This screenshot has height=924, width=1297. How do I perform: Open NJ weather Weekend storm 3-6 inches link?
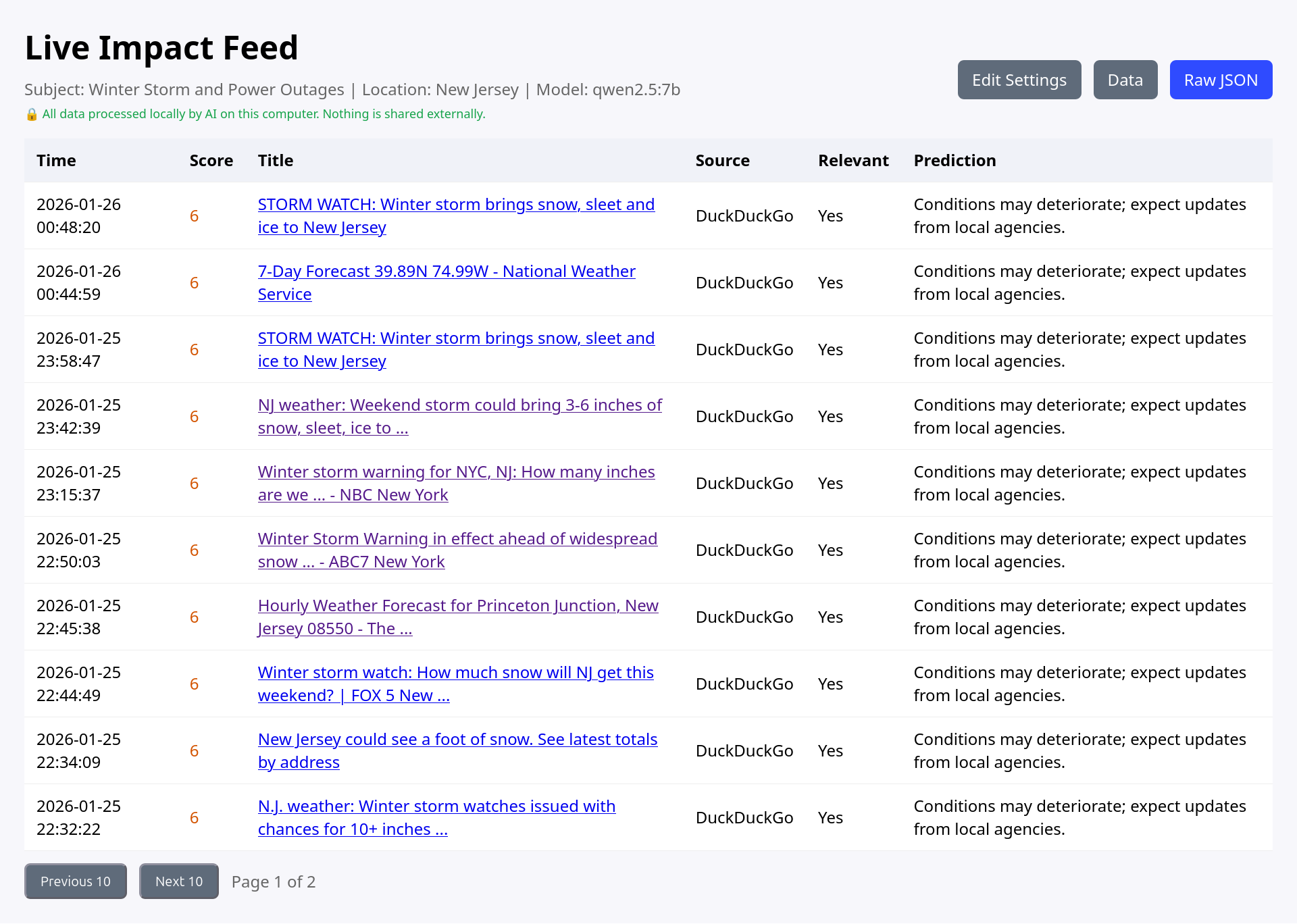pyautogui.click(x=459, y=416)
